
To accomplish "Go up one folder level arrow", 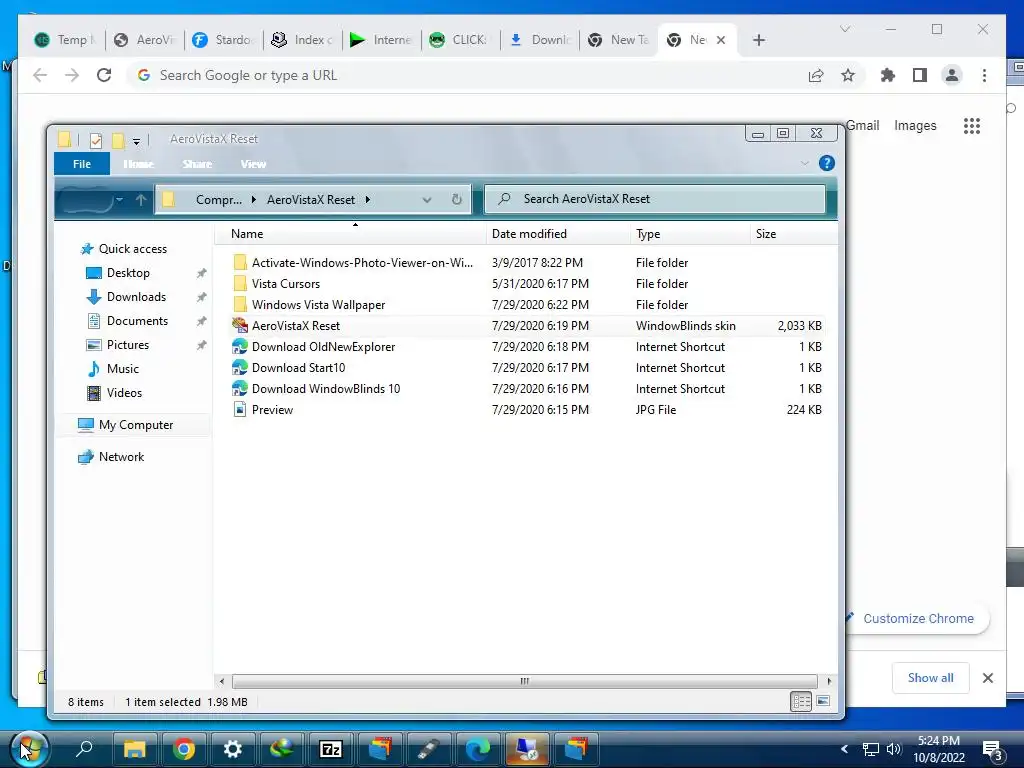I will pos(140,200).
